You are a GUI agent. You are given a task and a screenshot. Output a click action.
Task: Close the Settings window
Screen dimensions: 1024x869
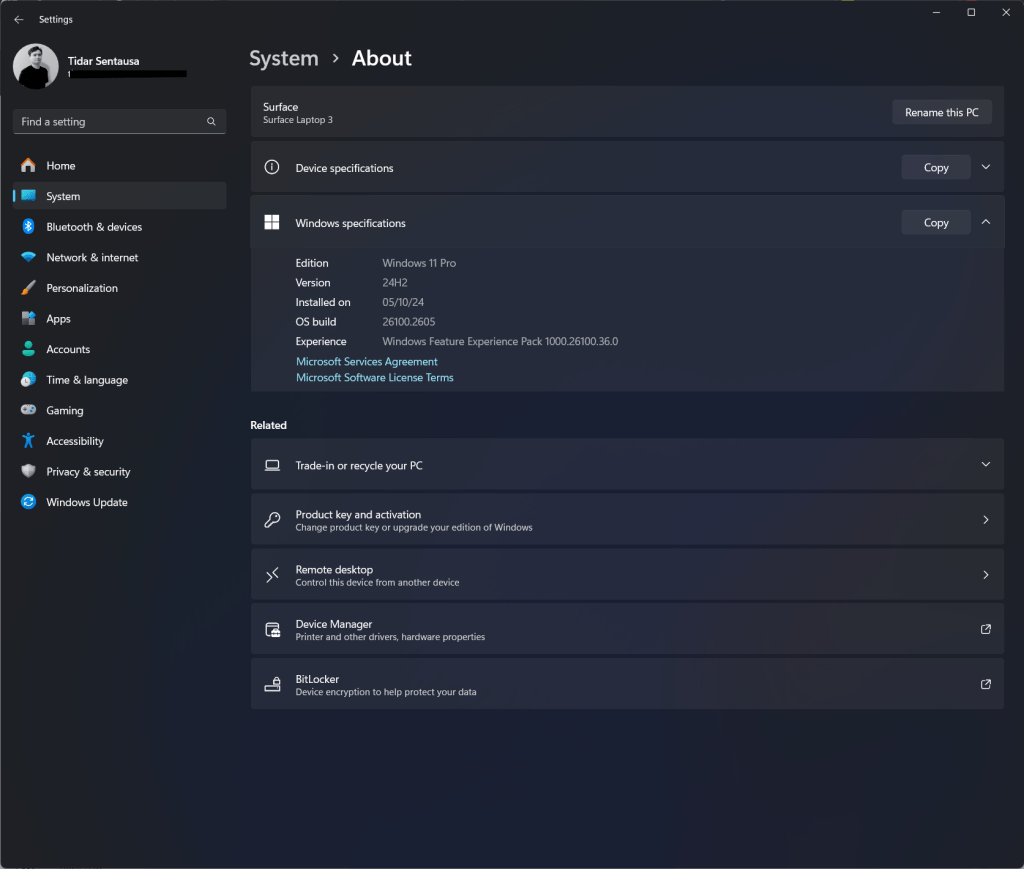[x=1006, y=12]
